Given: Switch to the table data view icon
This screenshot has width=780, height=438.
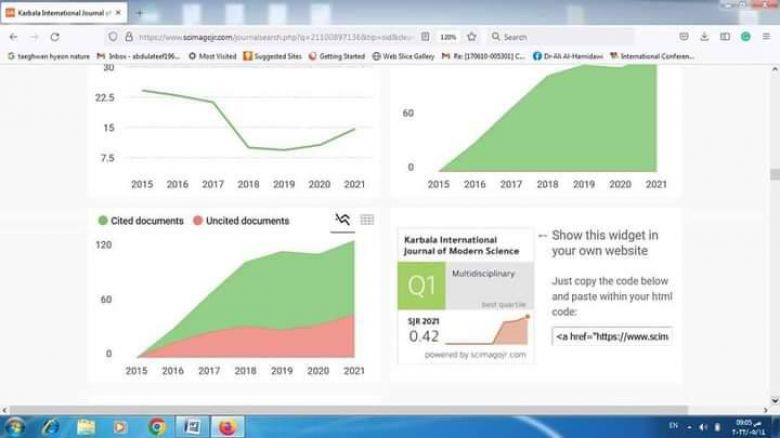Looking at the screenshot, I should pos(367,220).
